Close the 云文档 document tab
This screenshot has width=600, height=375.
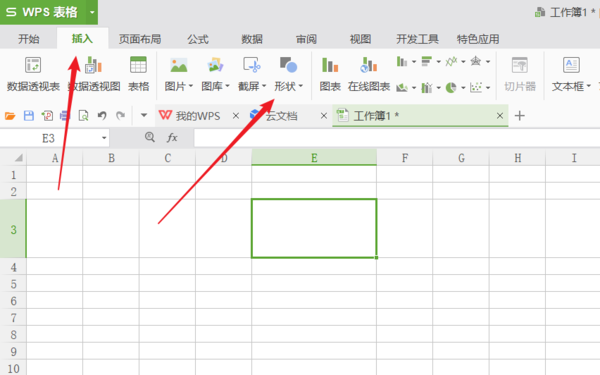click(x=324, y=116)
